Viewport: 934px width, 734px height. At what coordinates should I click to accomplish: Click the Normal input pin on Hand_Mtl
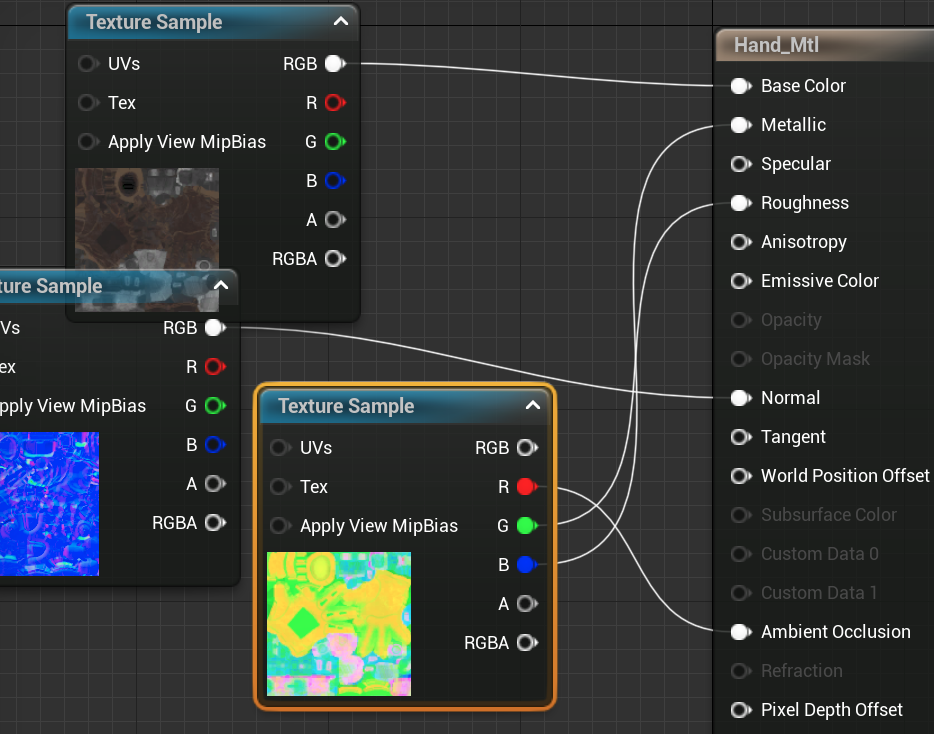[740, 398]
